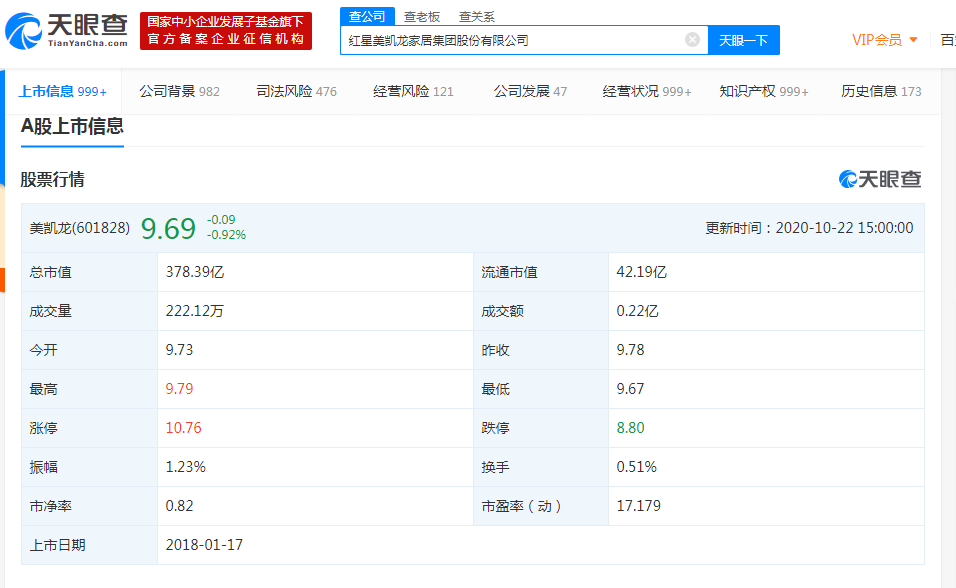The image size is (956, 588).
Task: Select the 经营风险 121 tab
Action: point(413,91)
